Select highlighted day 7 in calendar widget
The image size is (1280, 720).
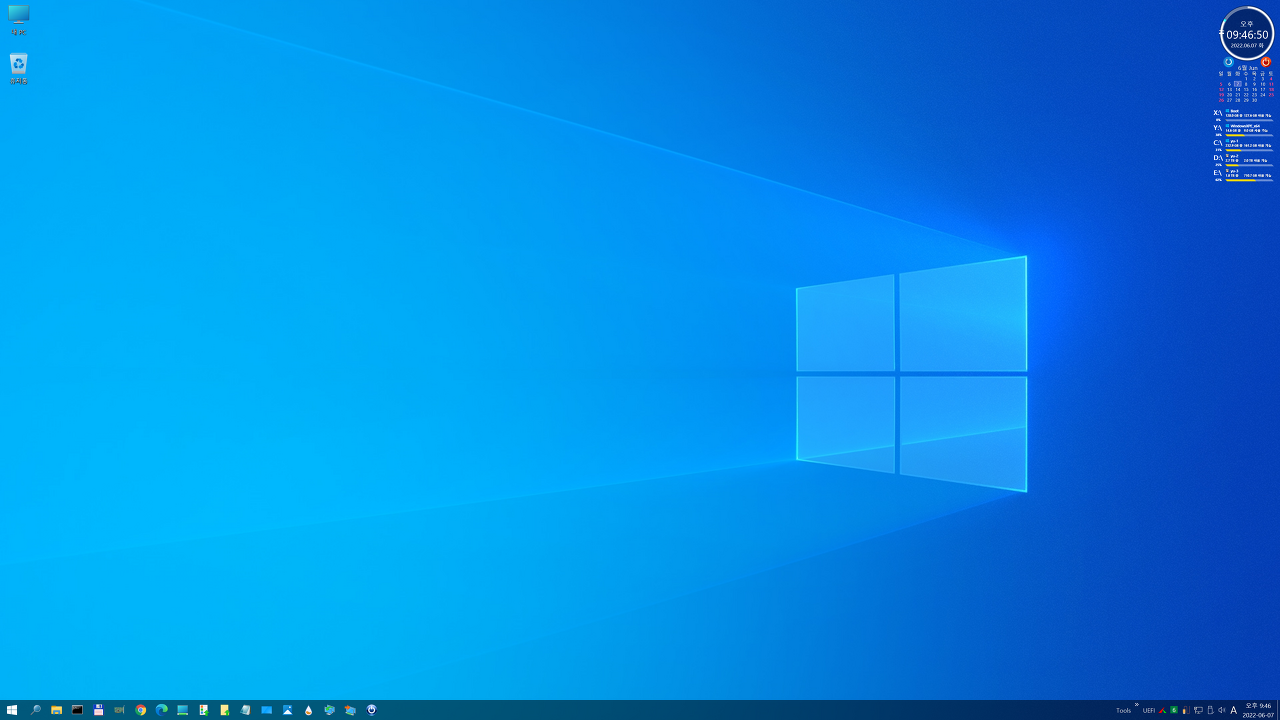pos(1238,84)
